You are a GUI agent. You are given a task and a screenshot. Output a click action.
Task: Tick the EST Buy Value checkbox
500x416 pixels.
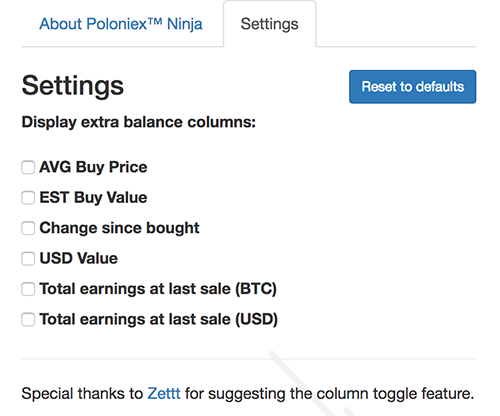coord(28,198)
